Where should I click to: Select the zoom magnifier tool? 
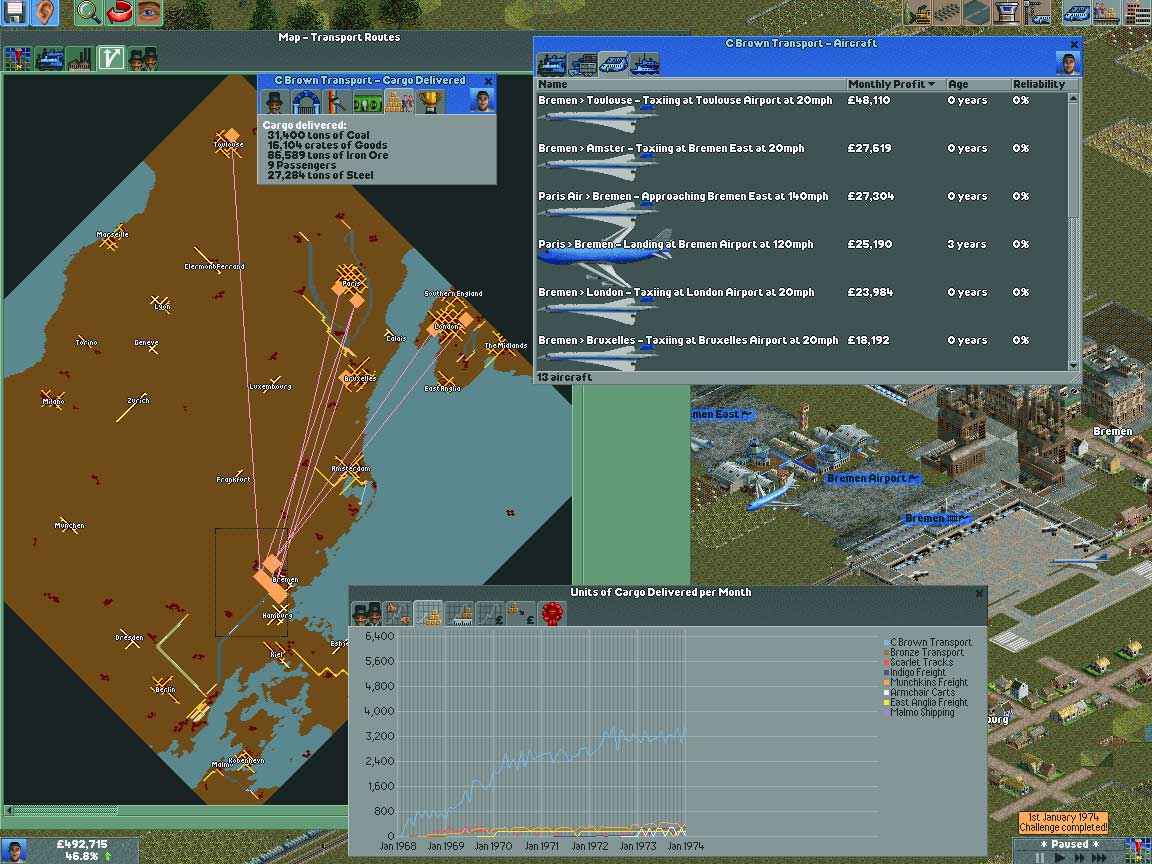coord(88,12)
